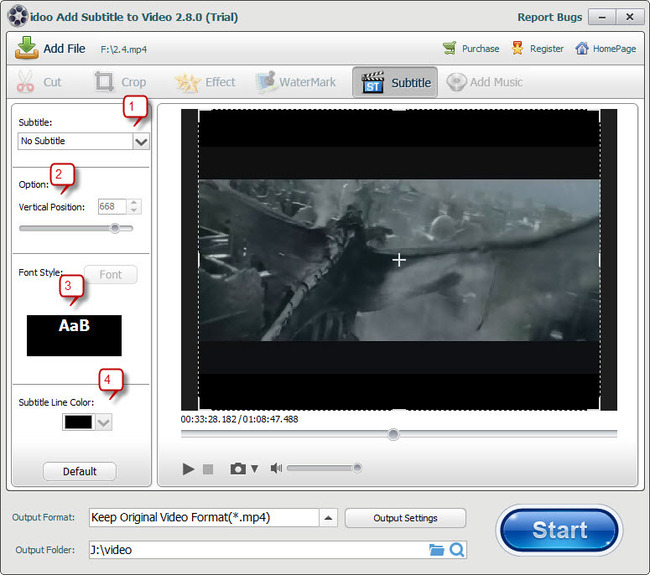Open the Report Bugs link
The height and width of the screenshot is (575, 650).
(549, 17)
